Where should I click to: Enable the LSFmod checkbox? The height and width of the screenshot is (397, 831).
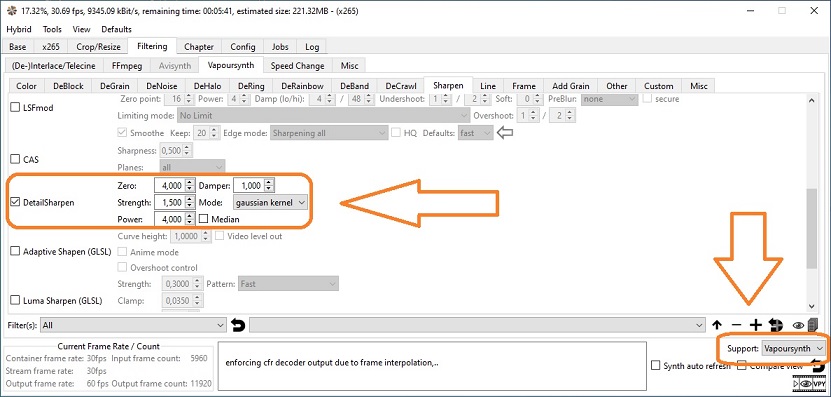(x=15, y=108)
